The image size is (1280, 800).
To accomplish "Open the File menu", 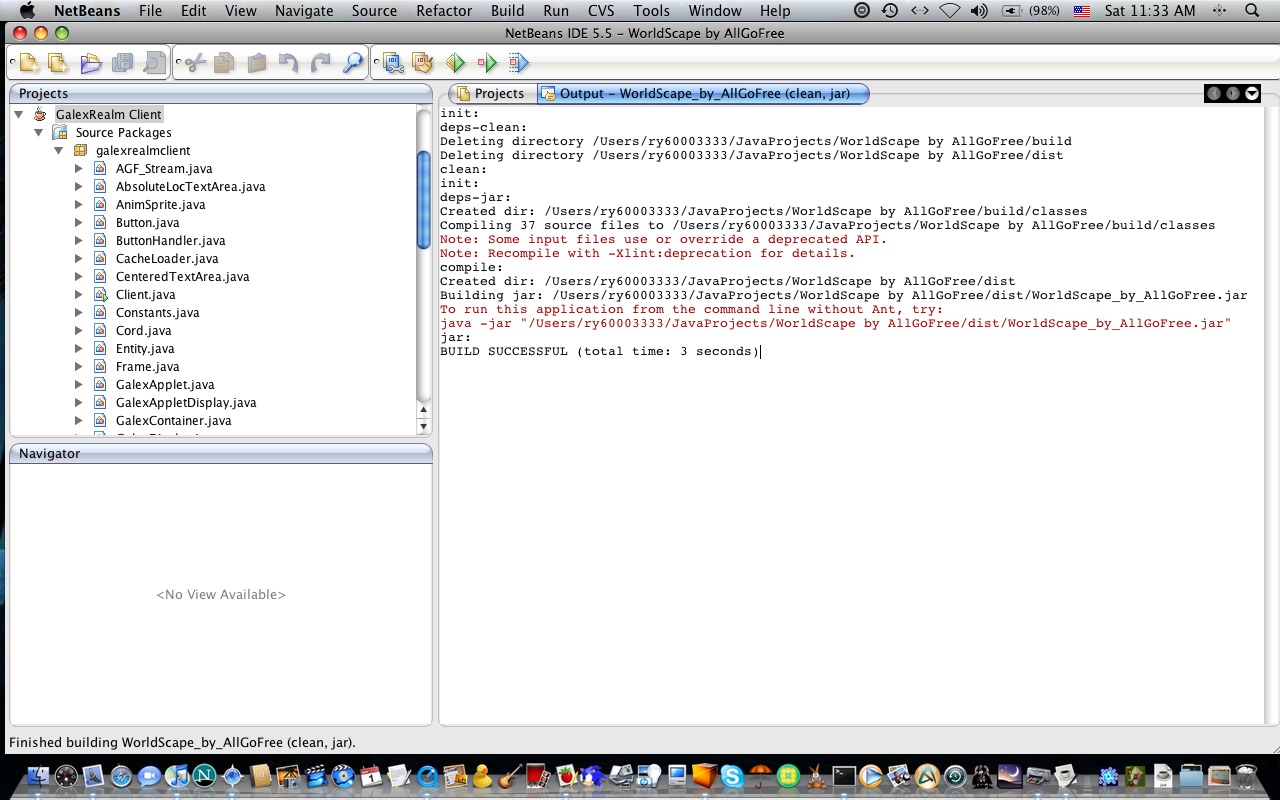I will point(150,11).
